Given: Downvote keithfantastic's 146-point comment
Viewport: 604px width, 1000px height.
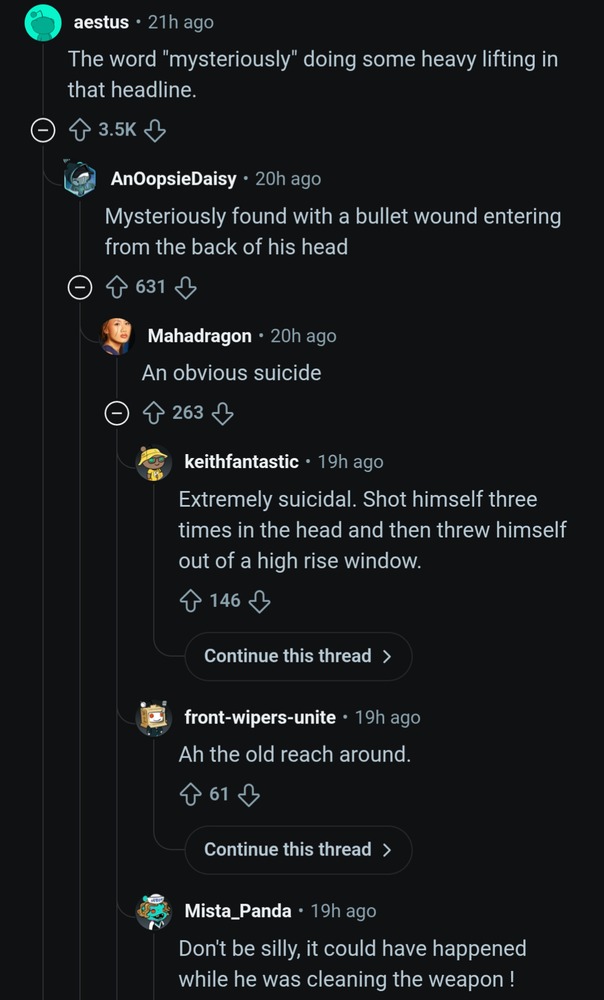Looking at the screenshot, I should (x=260, y=601).
